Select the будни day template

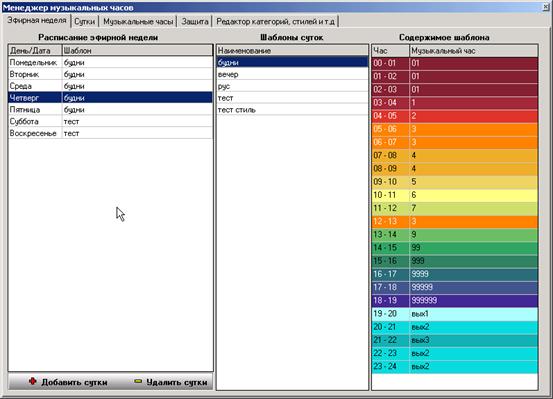pyautogui.click(x=292, y=62)
